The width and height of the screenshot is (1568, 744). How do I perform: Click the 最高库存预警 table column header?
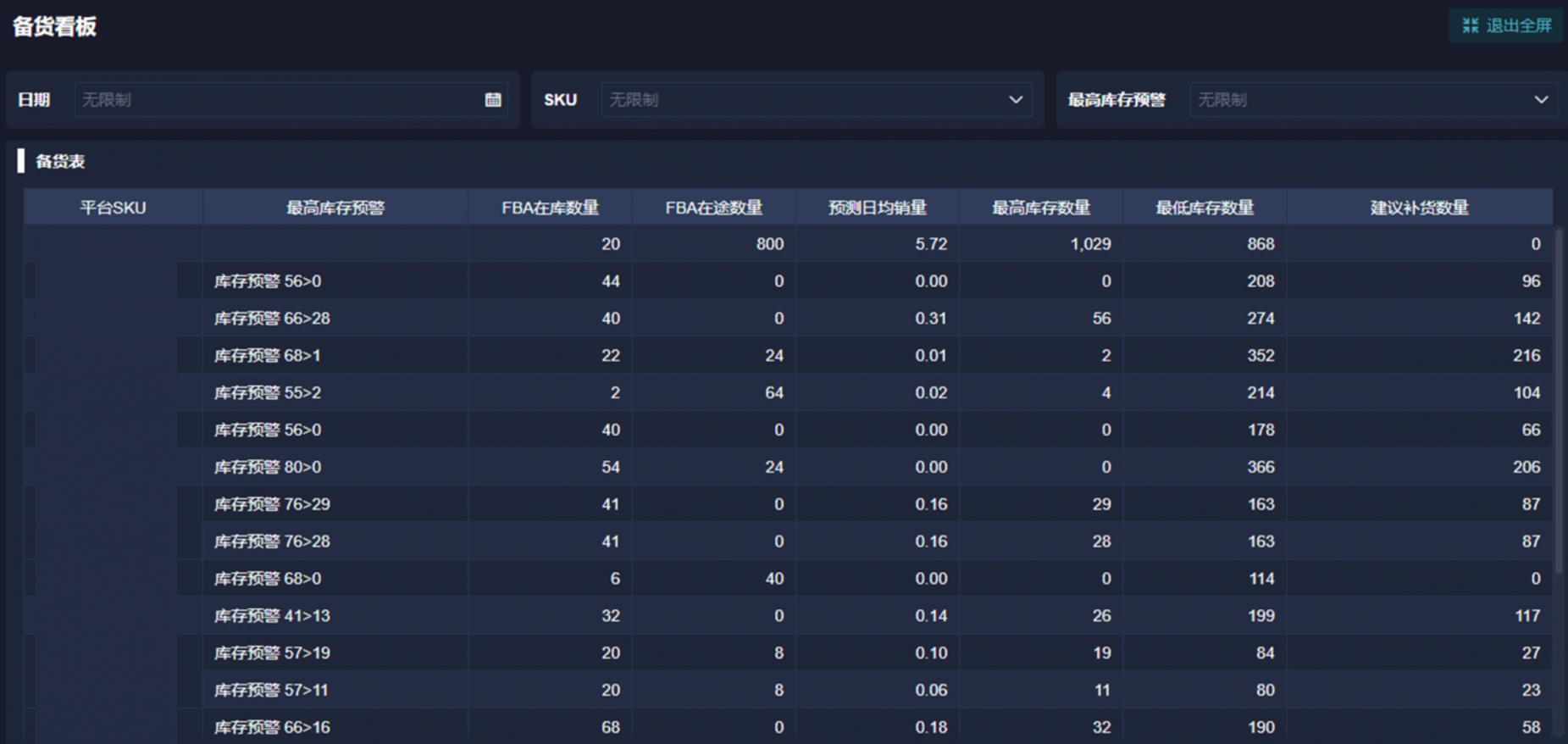[x=335, y=208]
